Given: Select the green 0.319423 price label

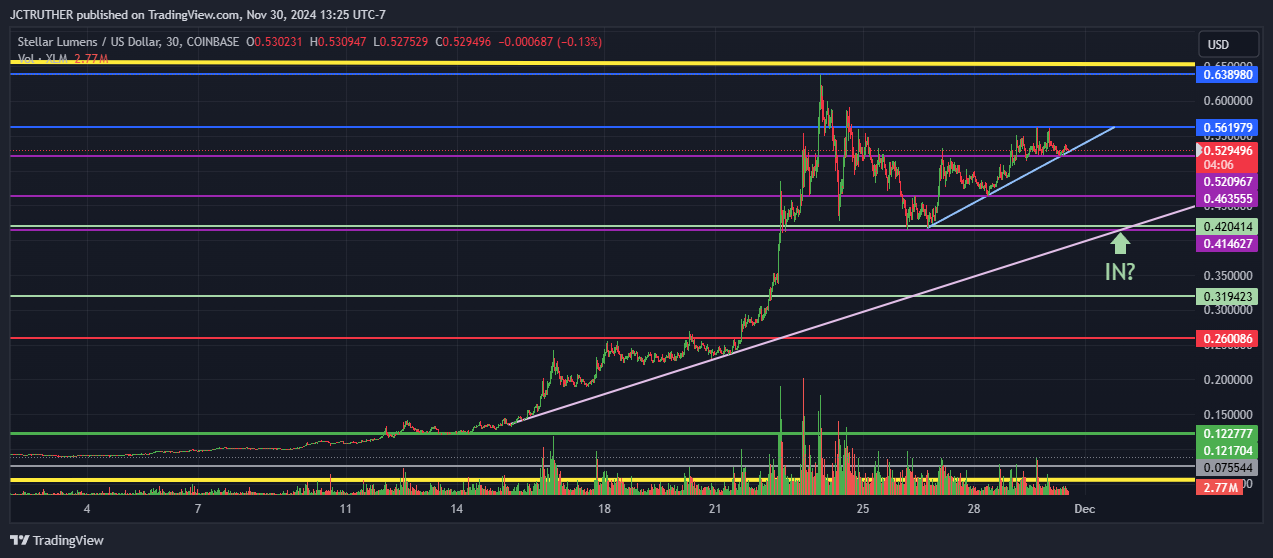Looking at the screenshot, I should tap(1227, 297).
